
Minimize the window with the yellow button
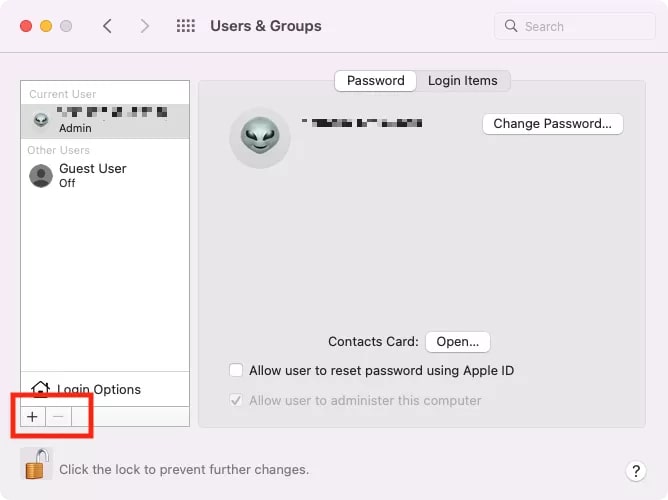(46, 26)
